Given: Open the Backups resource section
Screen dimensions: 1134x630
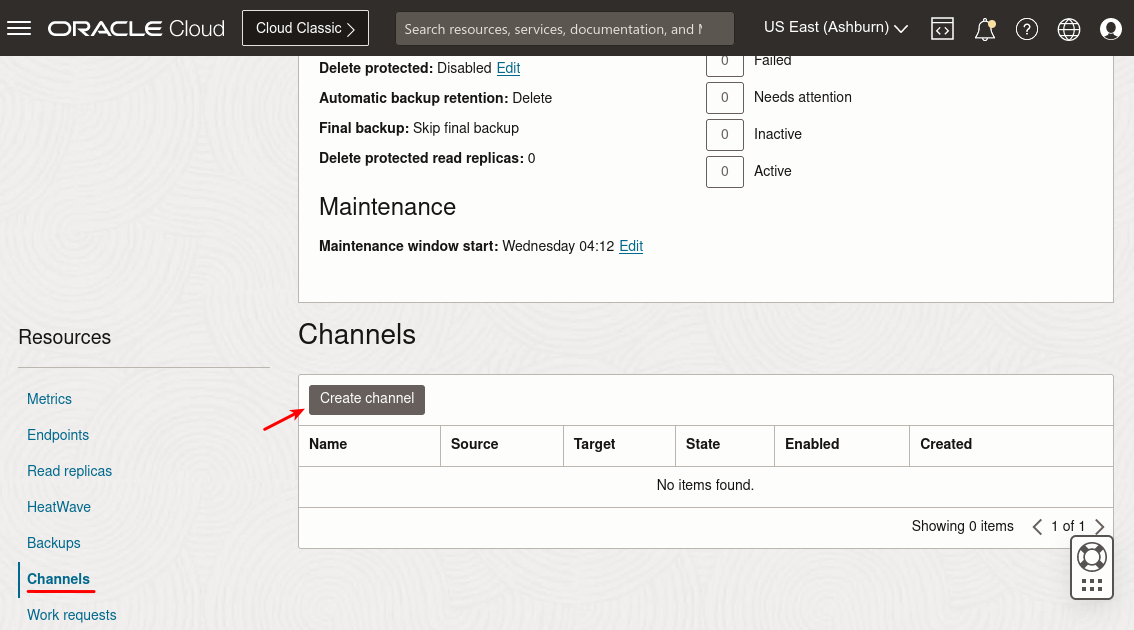Looking at the screenshot, I should (54, 543).
